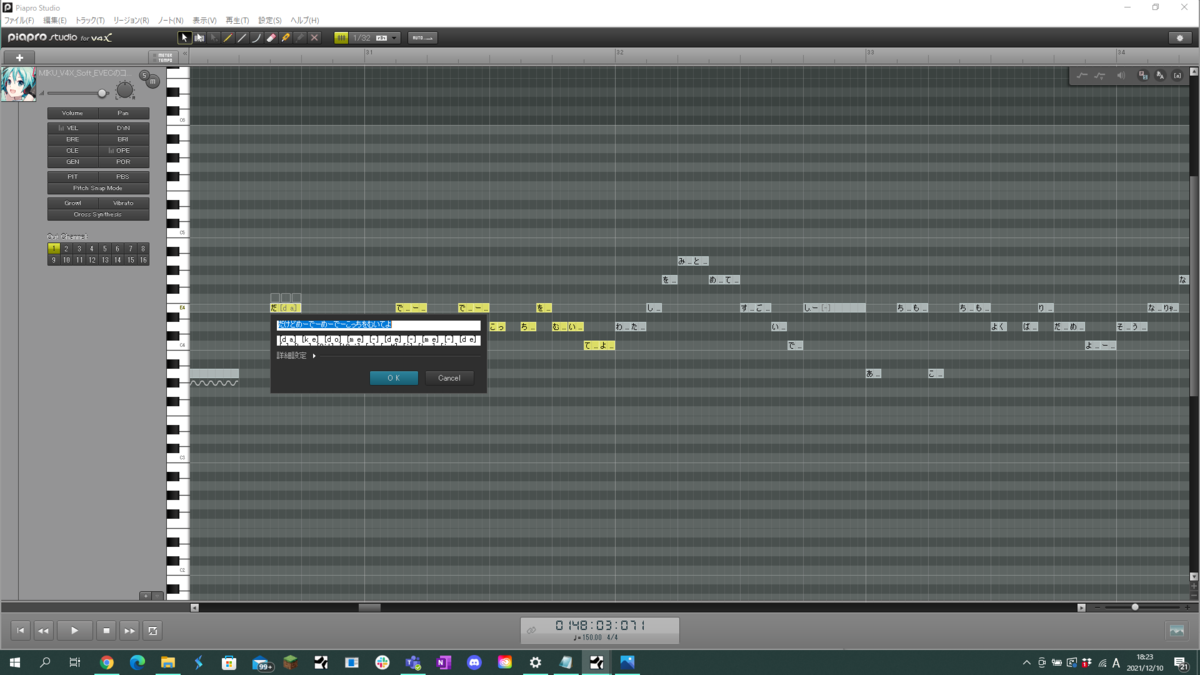Open the リージョン(R) menu

coord(131,20)
